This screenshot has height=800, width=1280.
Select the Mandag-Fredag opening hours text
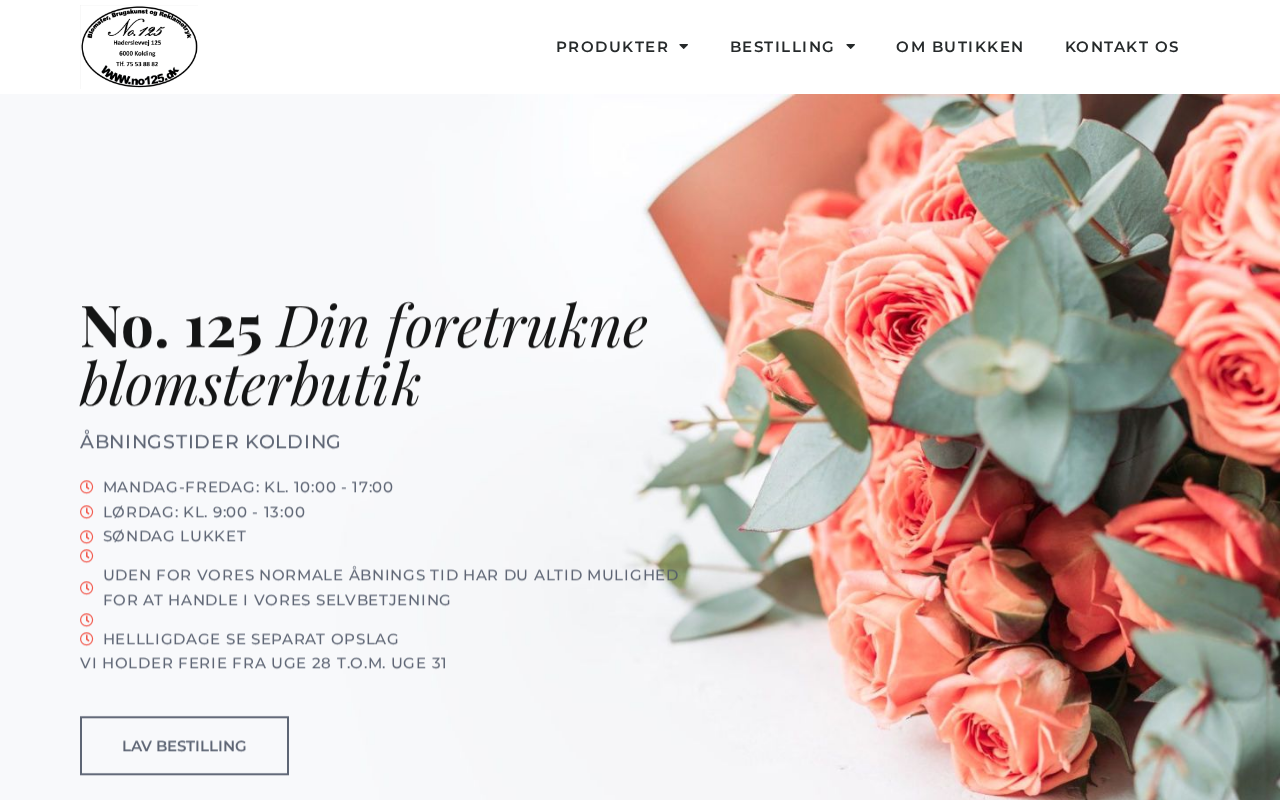coord(248,487)
